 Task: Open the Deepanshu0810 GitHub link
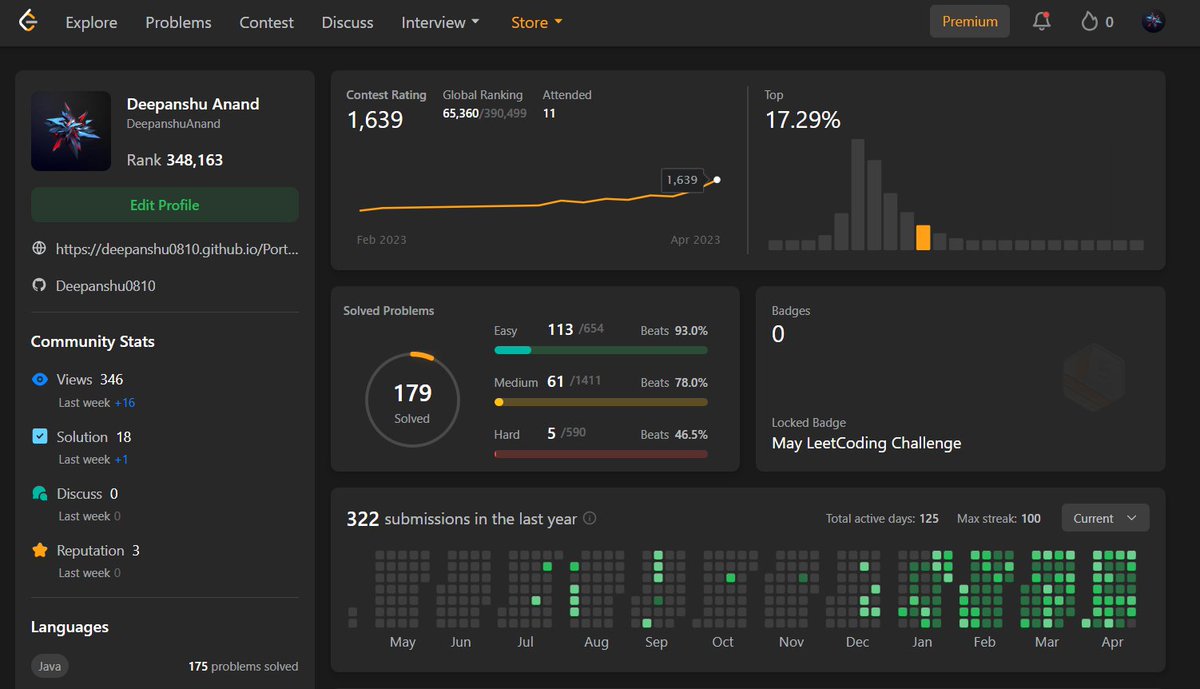click(x=105, y=286)
